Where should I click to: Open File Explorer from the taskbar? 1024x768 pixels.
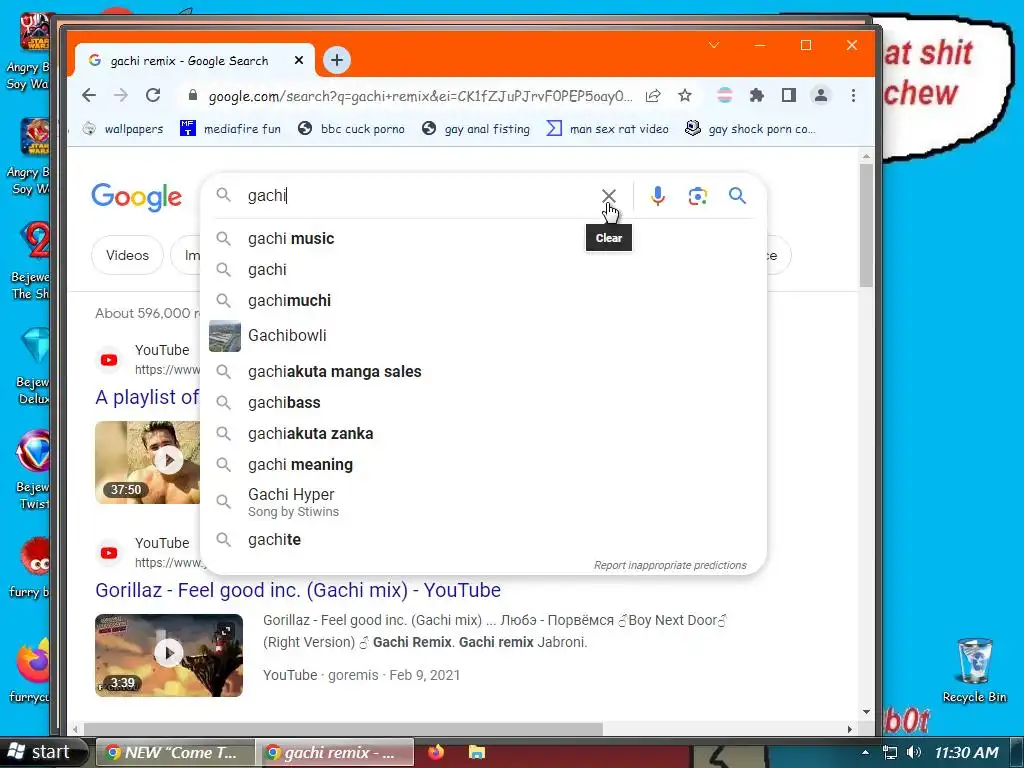(x=477, y=752)
